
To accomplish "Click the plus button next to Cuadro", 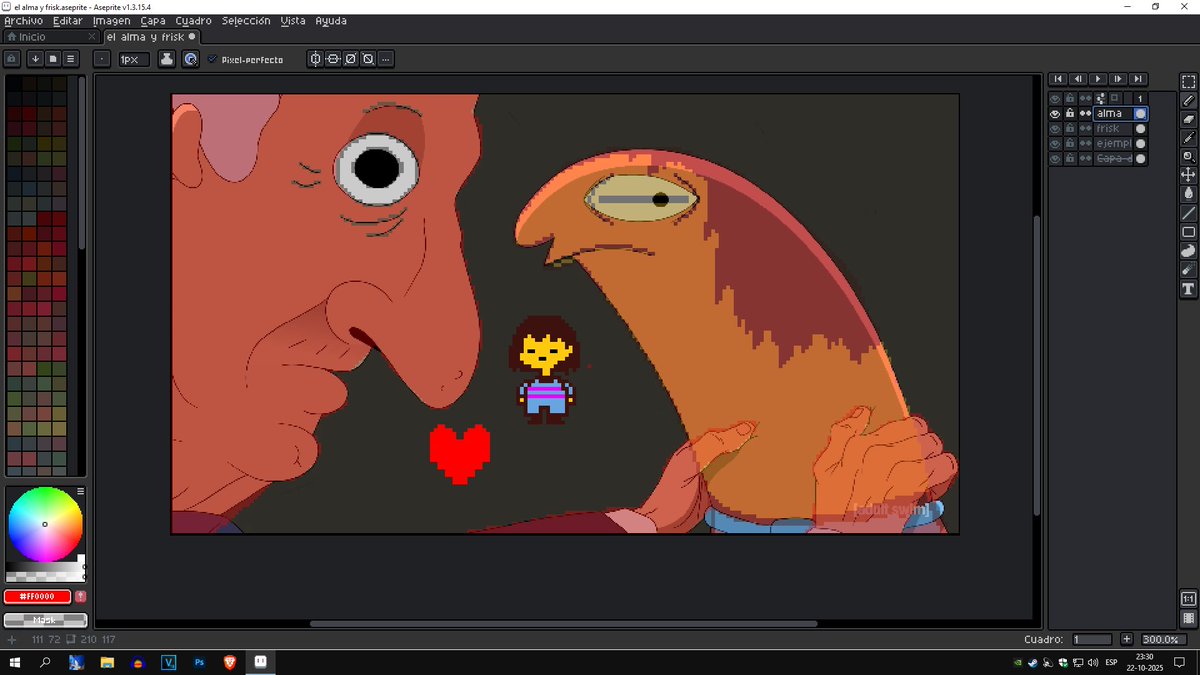I will click(x=1127, y=639).
